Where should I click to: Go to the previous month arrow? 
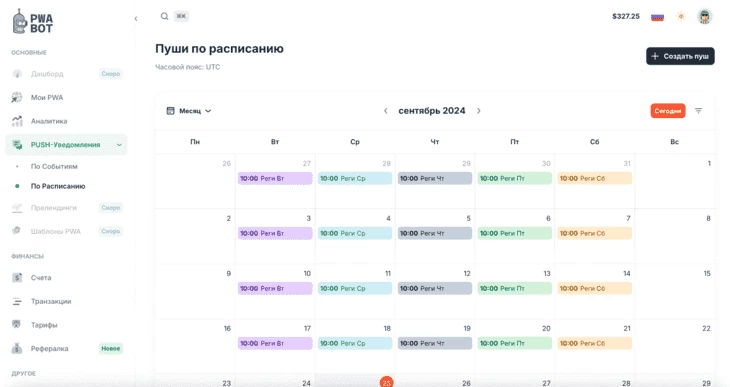click(385, 111)
